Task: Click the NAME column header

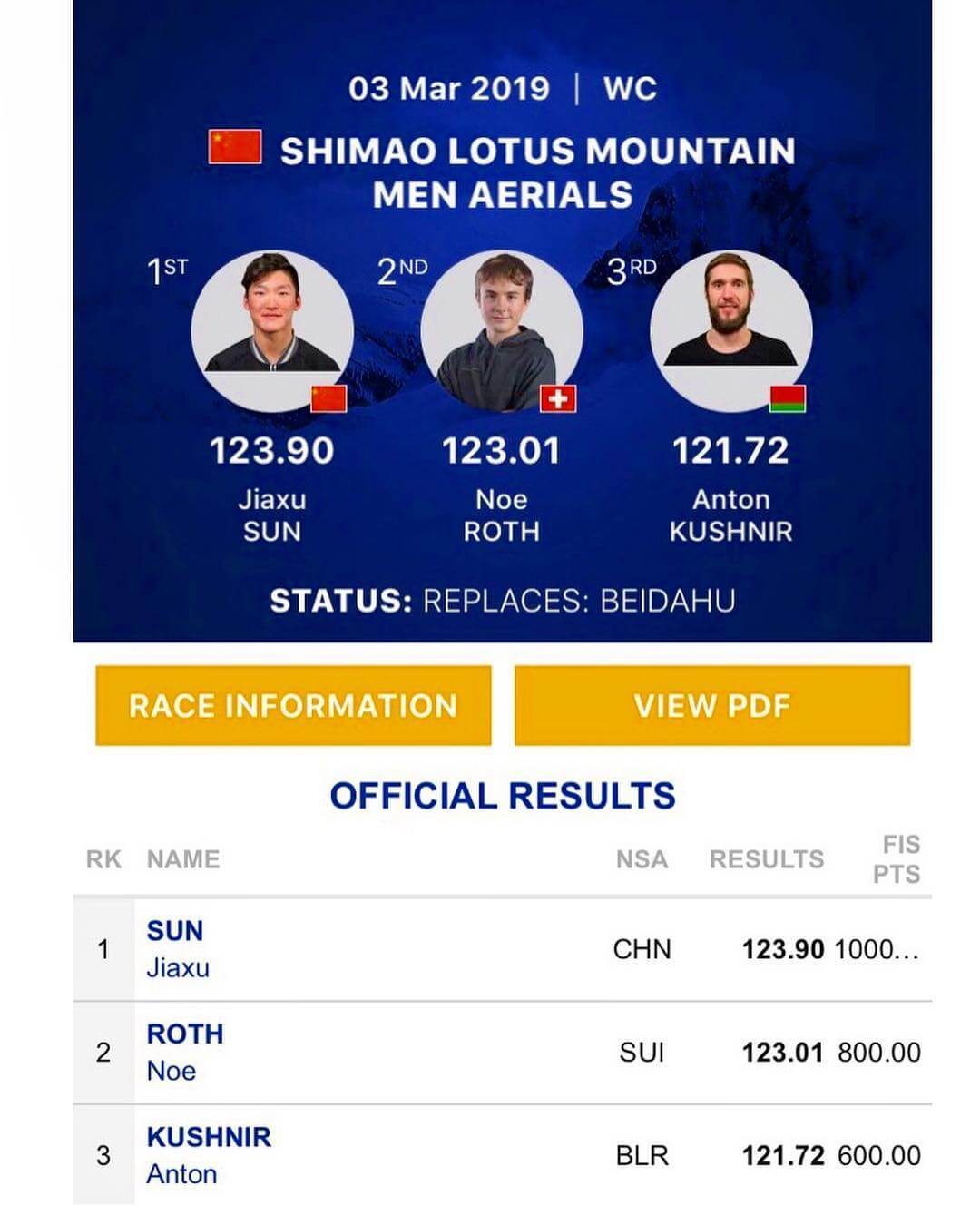Action: tap(183, 859)
